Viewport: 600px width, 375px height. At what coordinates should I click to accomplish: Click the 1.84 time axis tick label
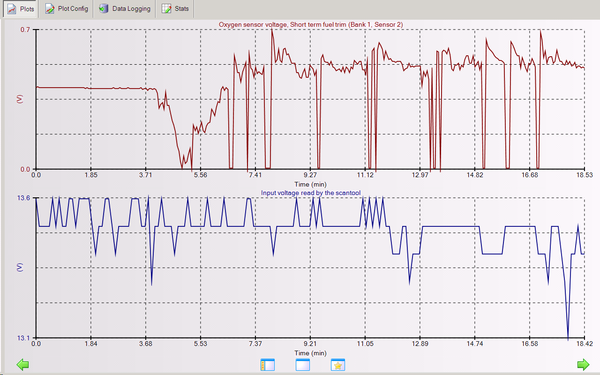click(91, 344)
